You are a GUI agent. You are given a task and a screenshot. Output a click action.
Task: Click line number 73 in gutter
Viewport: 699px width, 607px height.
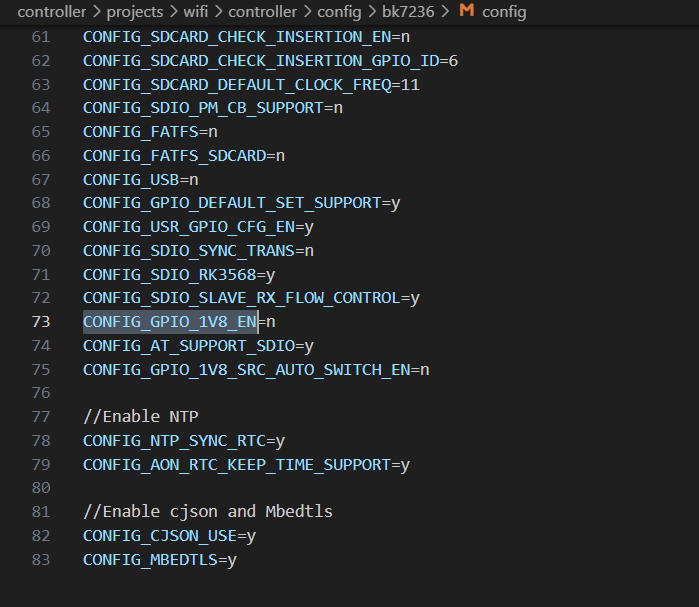[x=41, y=321]
